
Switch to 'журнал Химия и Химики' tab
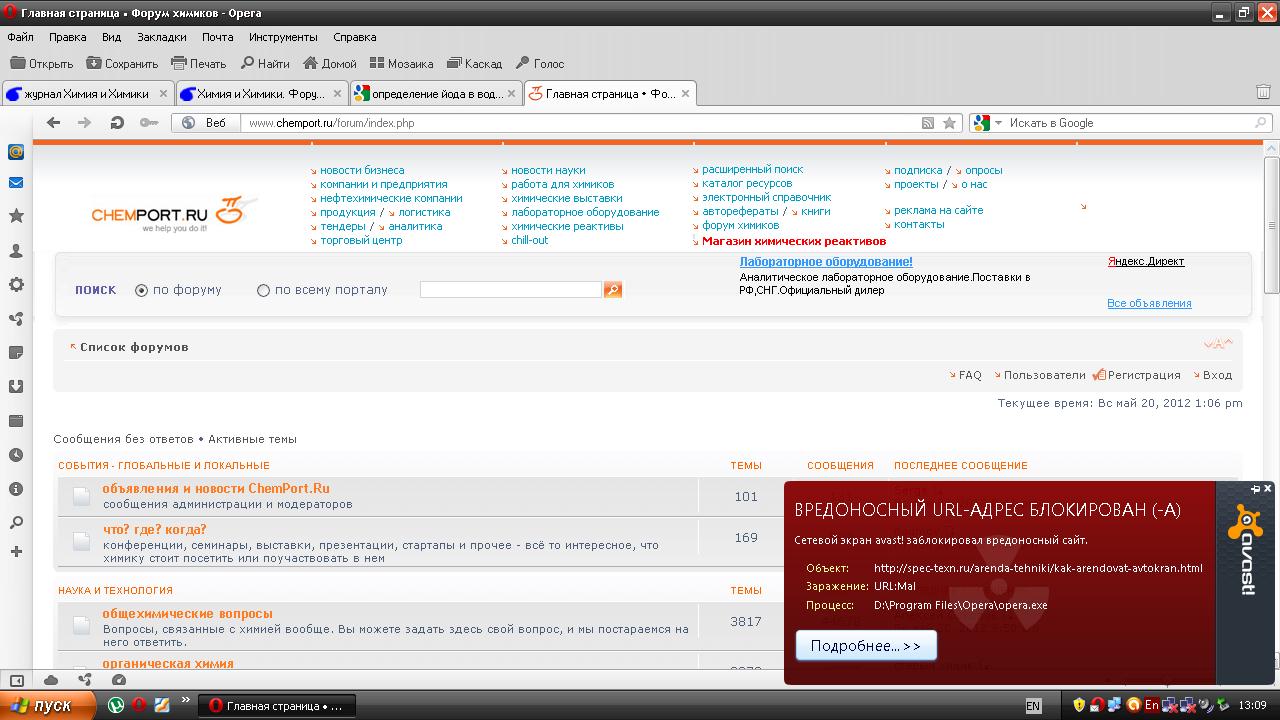tap(88, 94)
